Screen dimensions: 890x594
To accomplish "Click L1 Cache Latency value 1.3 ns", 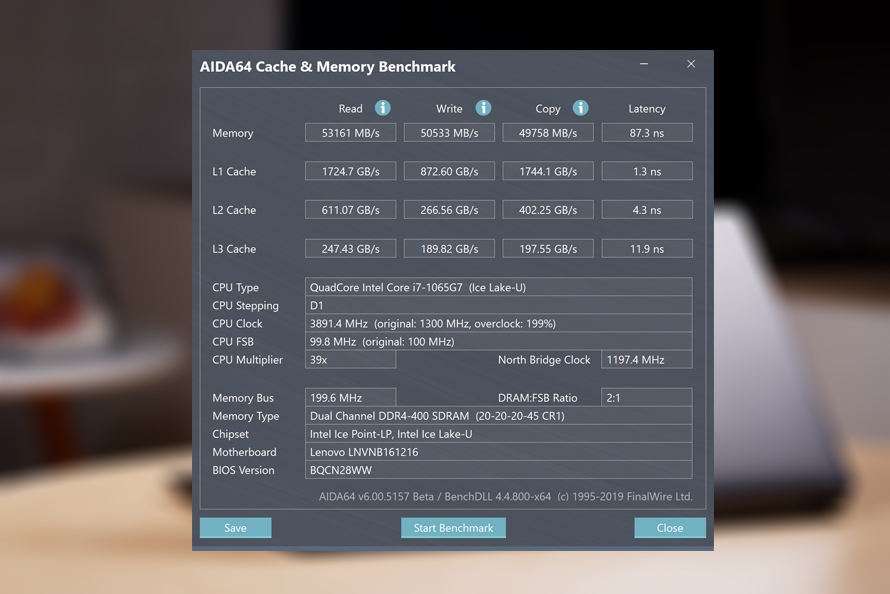I will (x=646, y=171).
